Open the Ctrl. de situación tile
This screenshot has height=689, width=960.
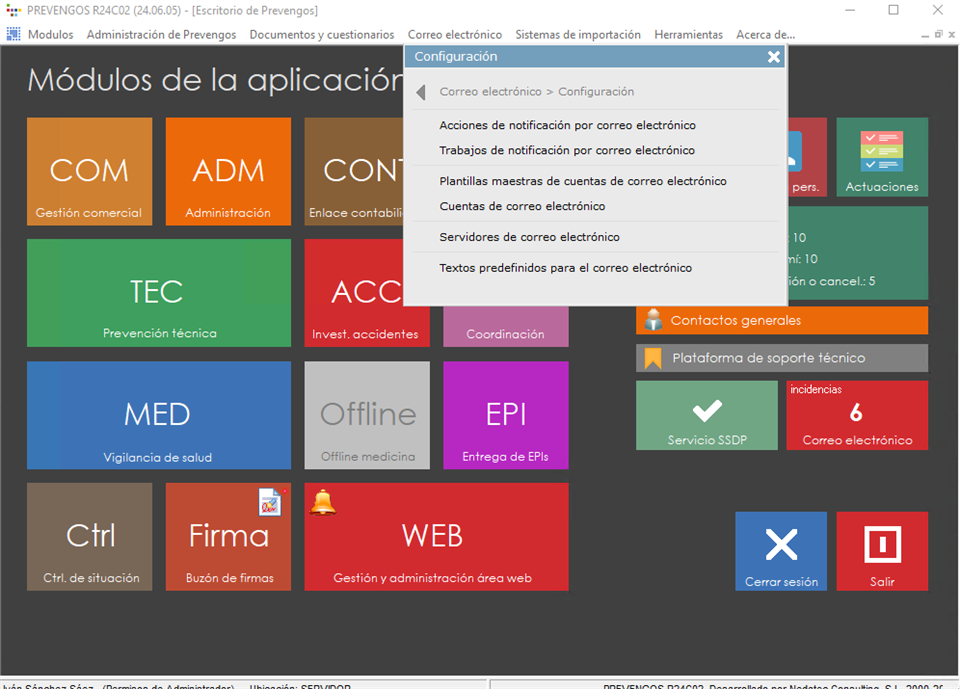click(x=89, y=537)
